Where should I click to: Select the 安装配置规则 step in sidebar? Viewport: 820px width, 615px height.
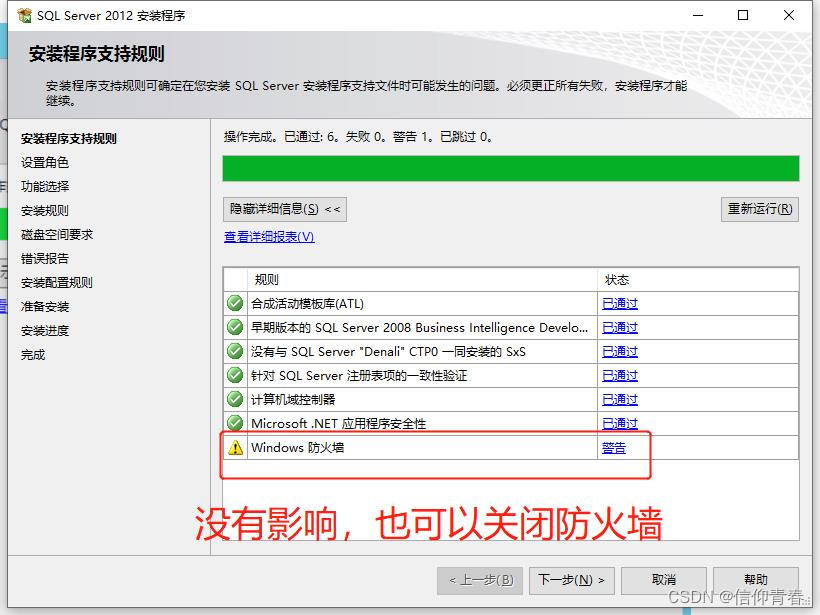point(56,283)
